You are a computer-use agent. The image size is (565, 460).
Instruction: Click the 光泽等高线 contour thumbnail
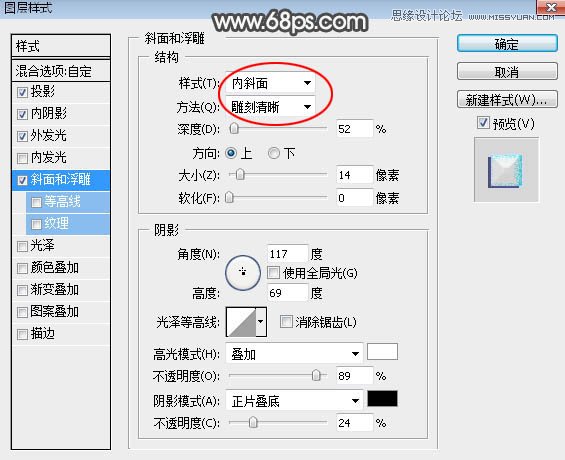pyautogui.click(x=241, y=321)
